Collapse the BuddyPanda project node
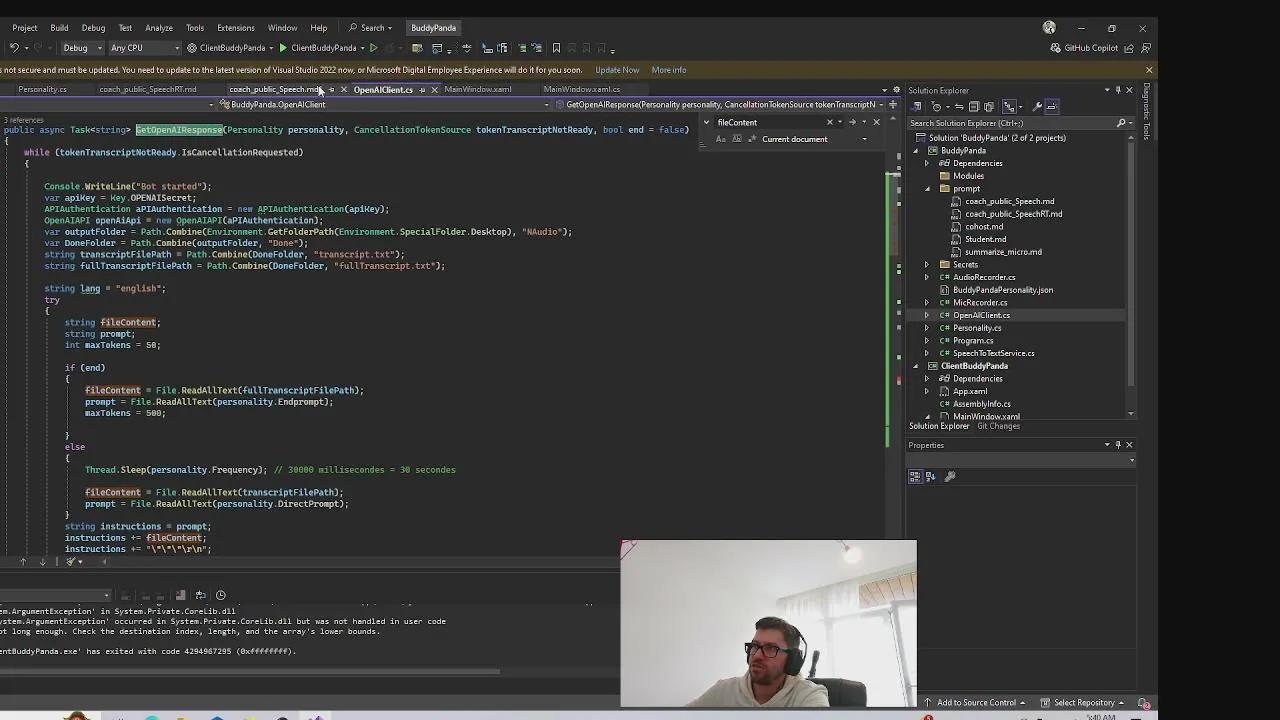The width and height of the screenshot is (1280, 720). click(915, 151)
